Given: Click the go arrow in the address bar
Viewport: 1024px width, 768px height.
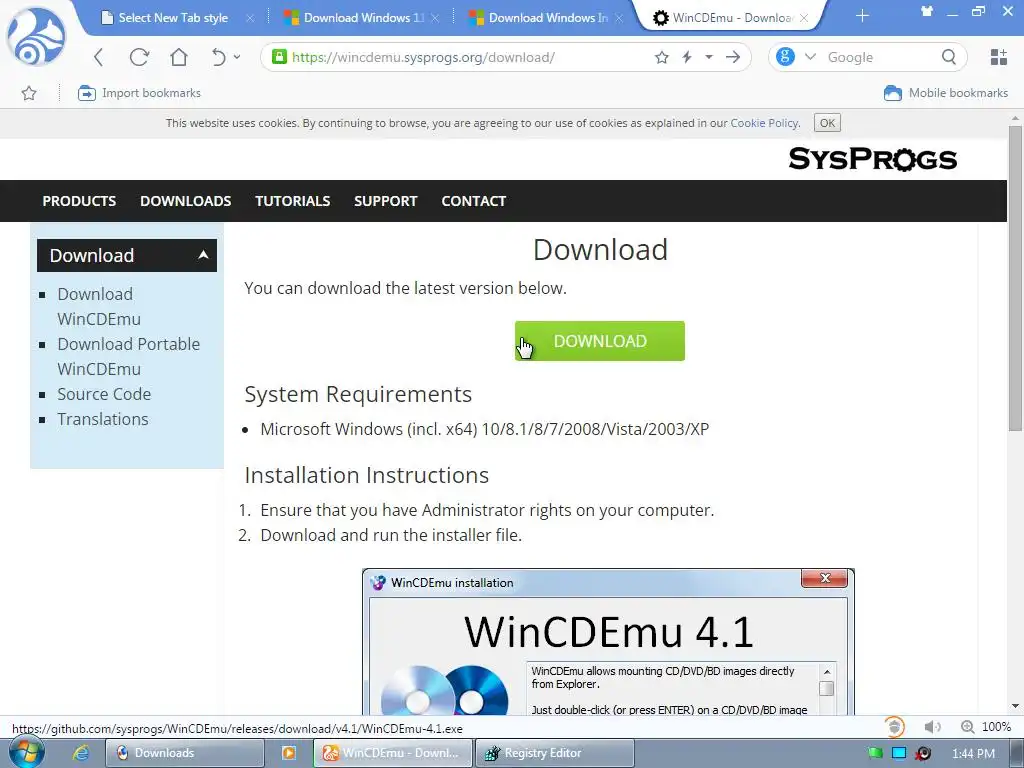Looking at the screenshot, I should pos(733,57).
